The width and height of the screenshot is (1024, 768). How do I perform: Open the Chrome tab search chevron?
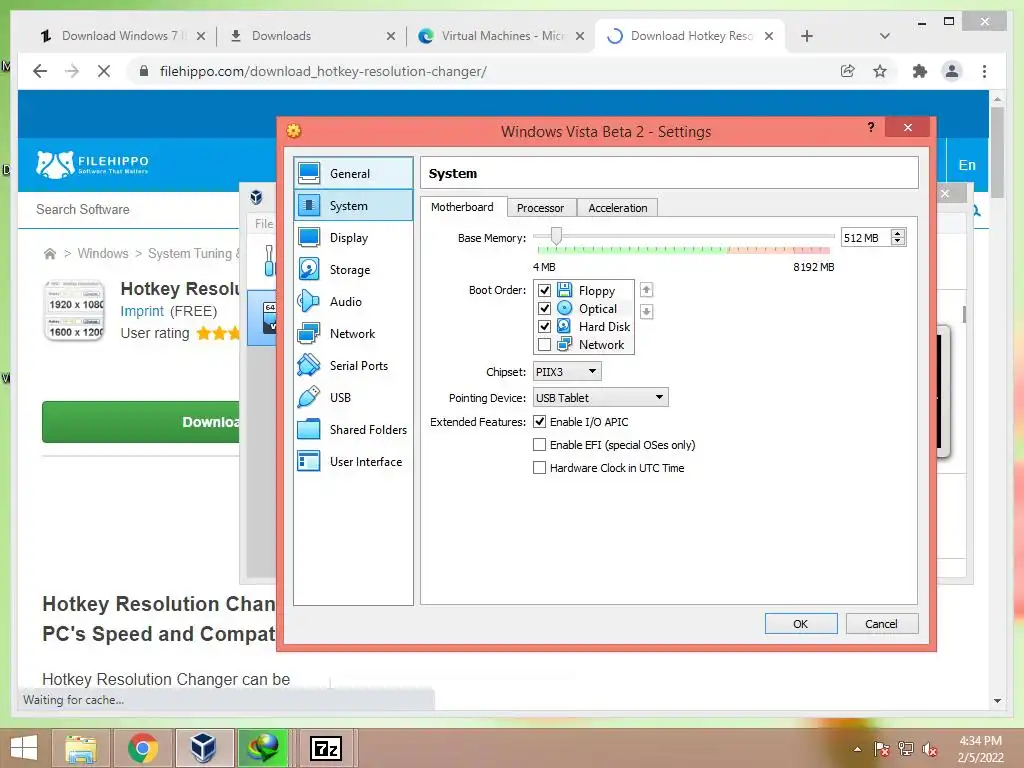pyautogui.click(x=885, y=36)
